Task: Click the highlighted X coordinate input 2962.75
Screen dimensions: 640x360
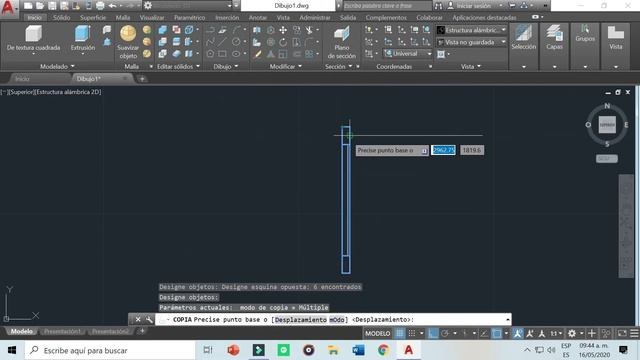Action: pyautogui.click(x=443, y=150)
